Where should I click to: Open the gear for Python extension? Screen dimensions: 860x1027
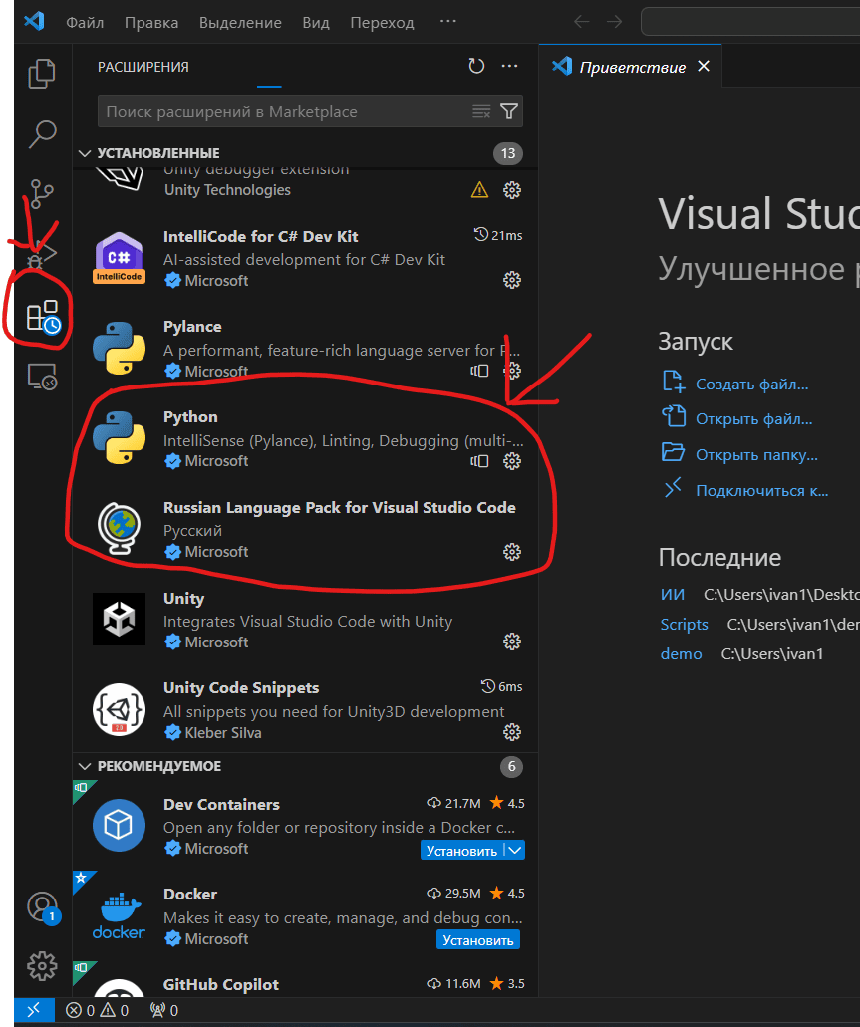click(512, 461)
